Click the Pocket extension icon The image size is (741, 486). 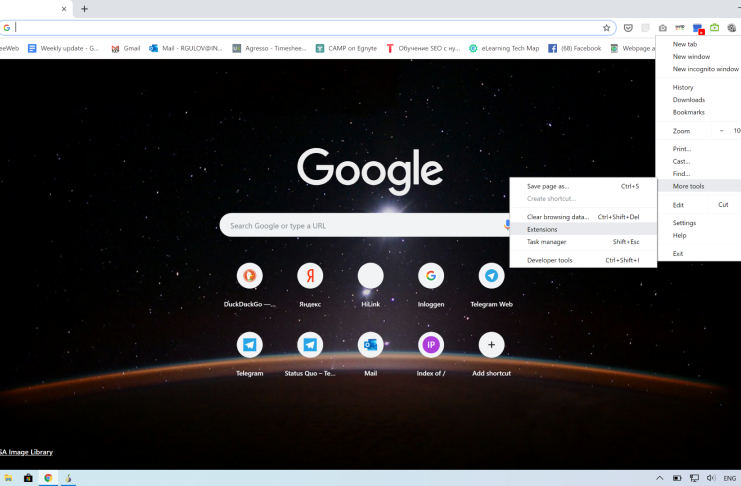628,28
